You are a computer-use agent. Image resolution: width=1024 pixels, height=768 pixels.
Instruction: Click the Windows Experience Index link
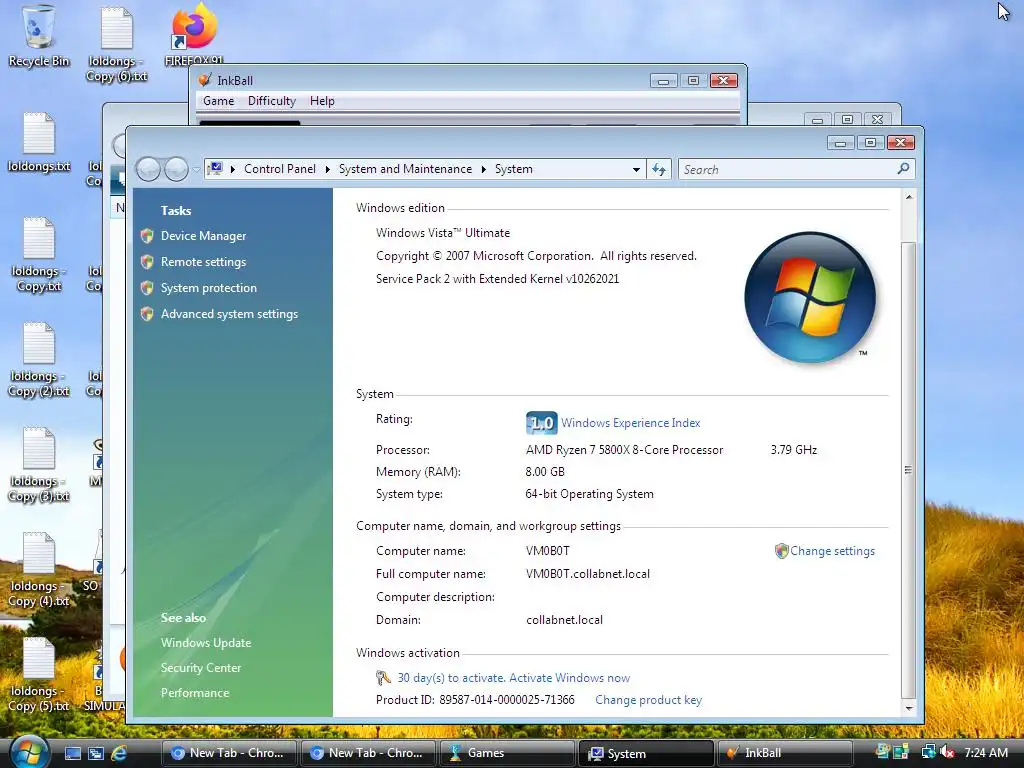tap(630, 423)
